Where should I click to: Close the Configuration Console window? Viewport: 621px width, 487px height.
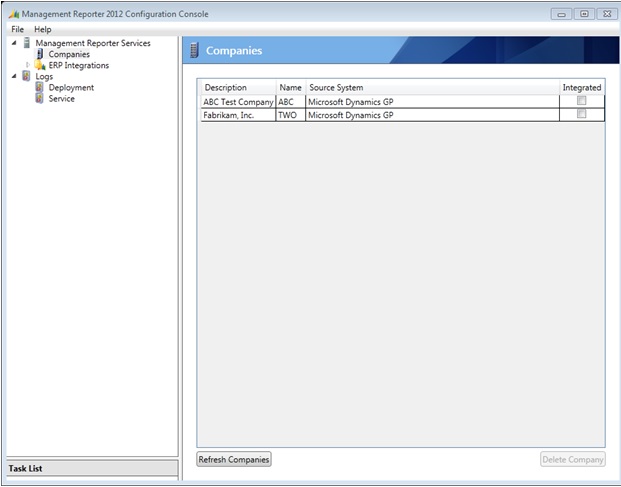607,14
